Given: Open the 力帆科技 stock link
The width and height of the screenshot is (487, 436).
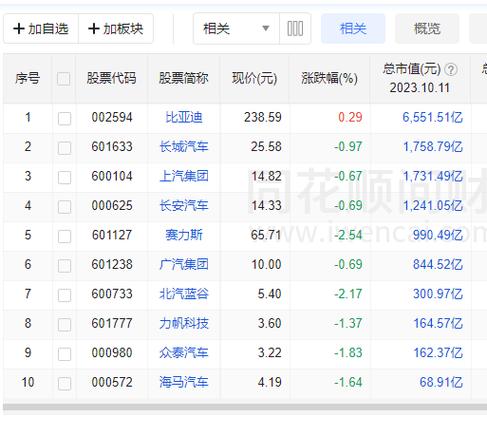Looking at the screenshot, I should (x=184, y=323).
